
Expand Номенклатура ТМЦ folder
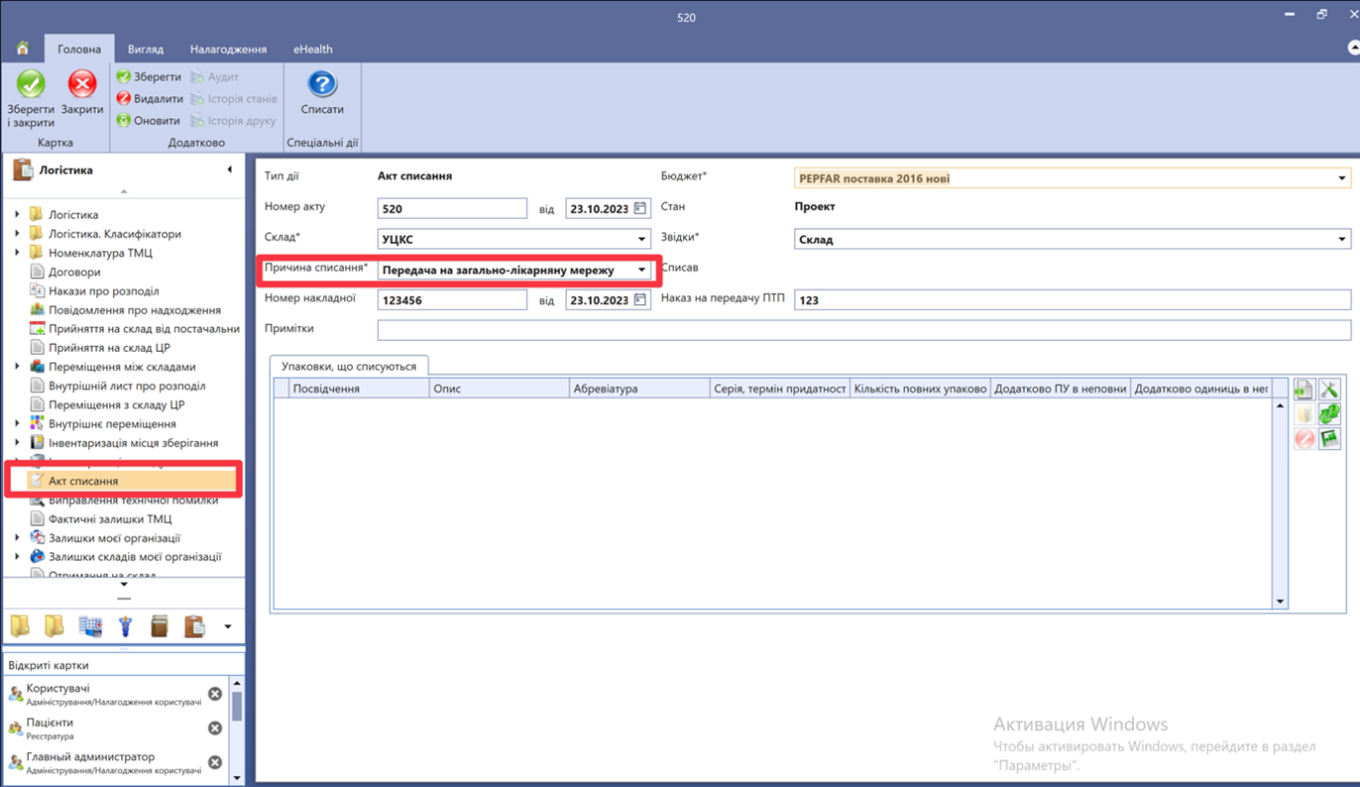click(17, 253)
